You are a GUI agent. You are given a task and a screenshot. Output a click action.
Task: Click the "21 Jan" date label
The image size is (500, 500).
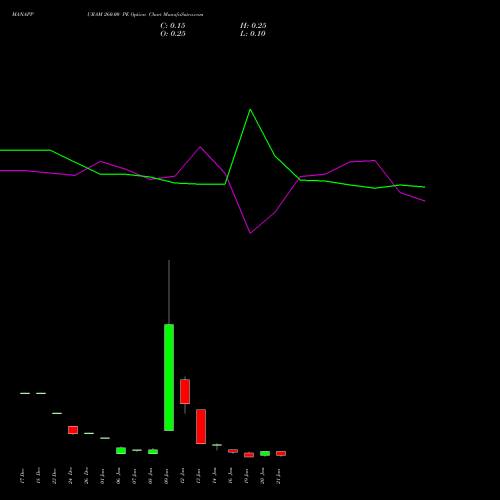(x=278, y=476)
